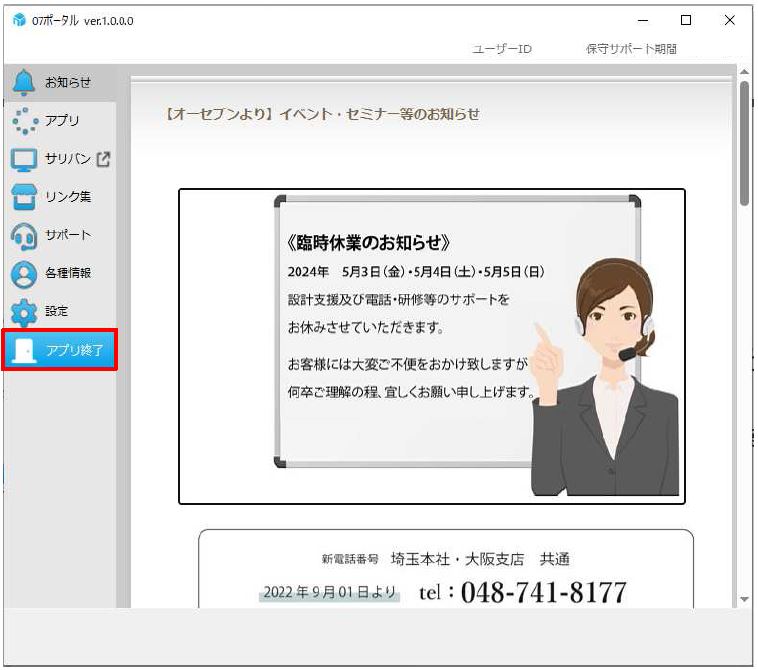Select the アプリ sidebar label
This screenshot has height=670, width=758.
62,120
